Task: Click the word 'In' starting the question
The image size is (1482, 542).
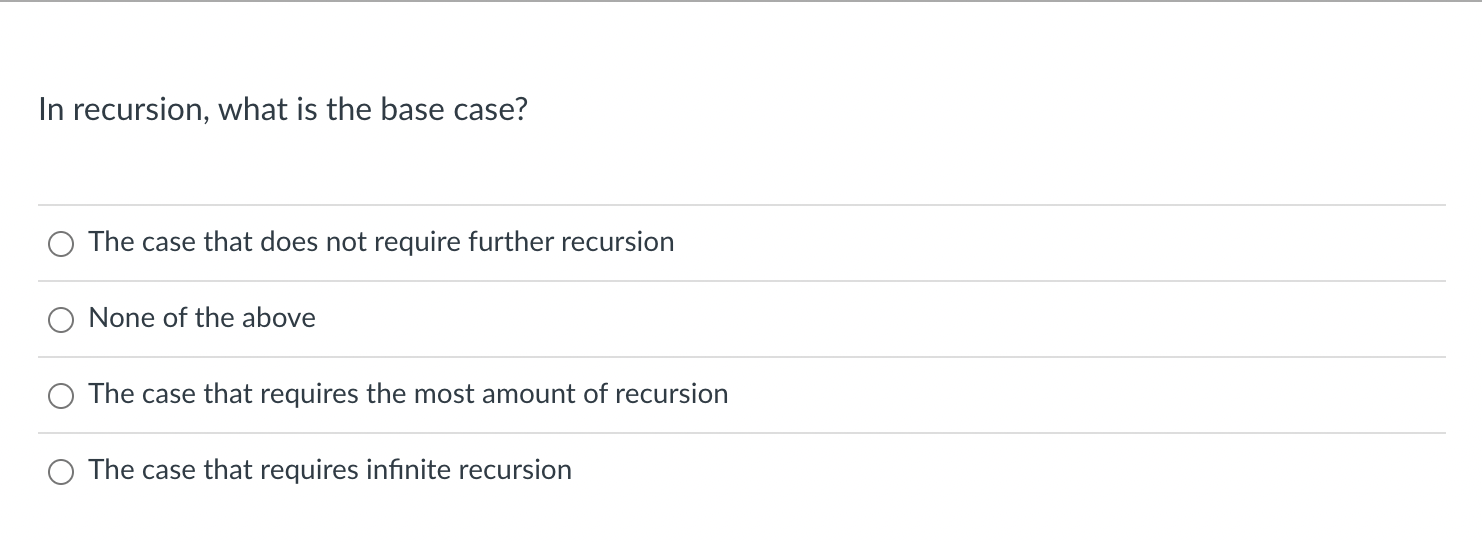Action: [x=50, y=109]
